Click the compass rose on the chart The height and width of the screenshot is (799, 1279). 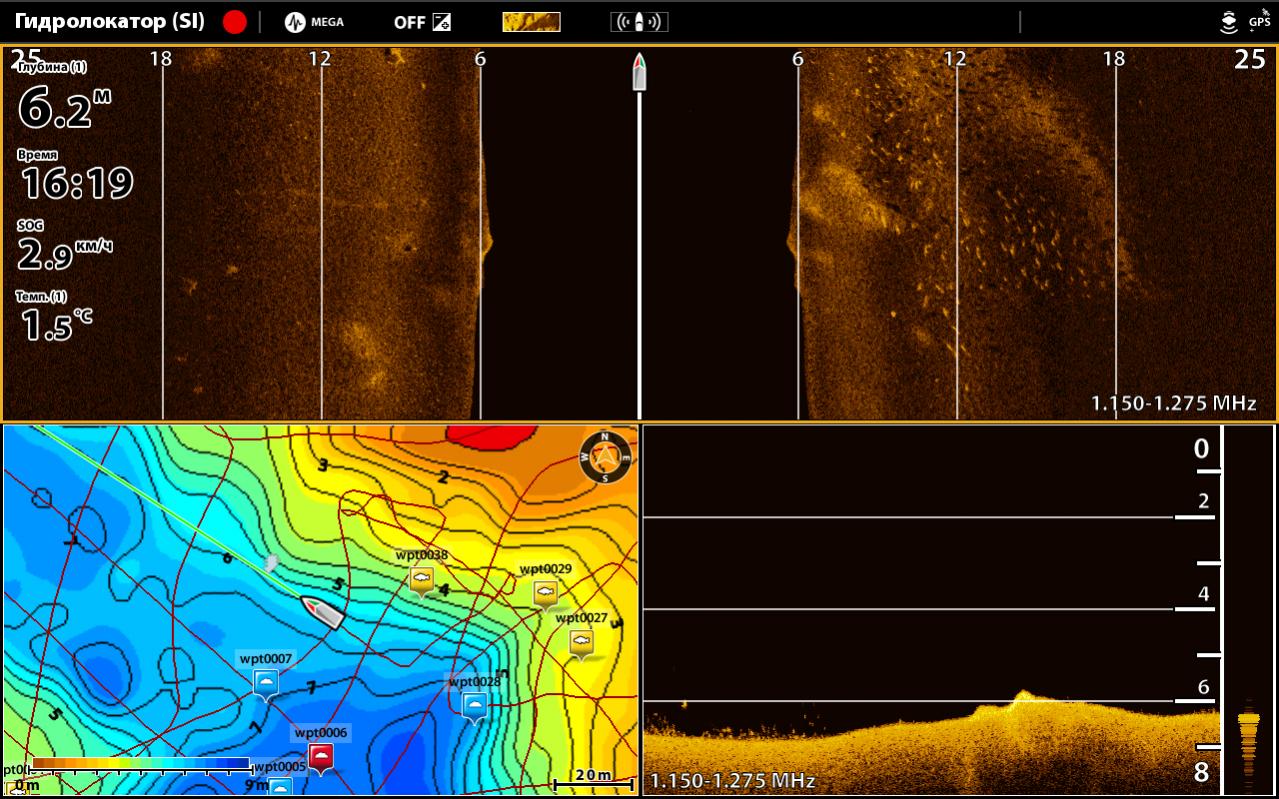coord(605,457)
